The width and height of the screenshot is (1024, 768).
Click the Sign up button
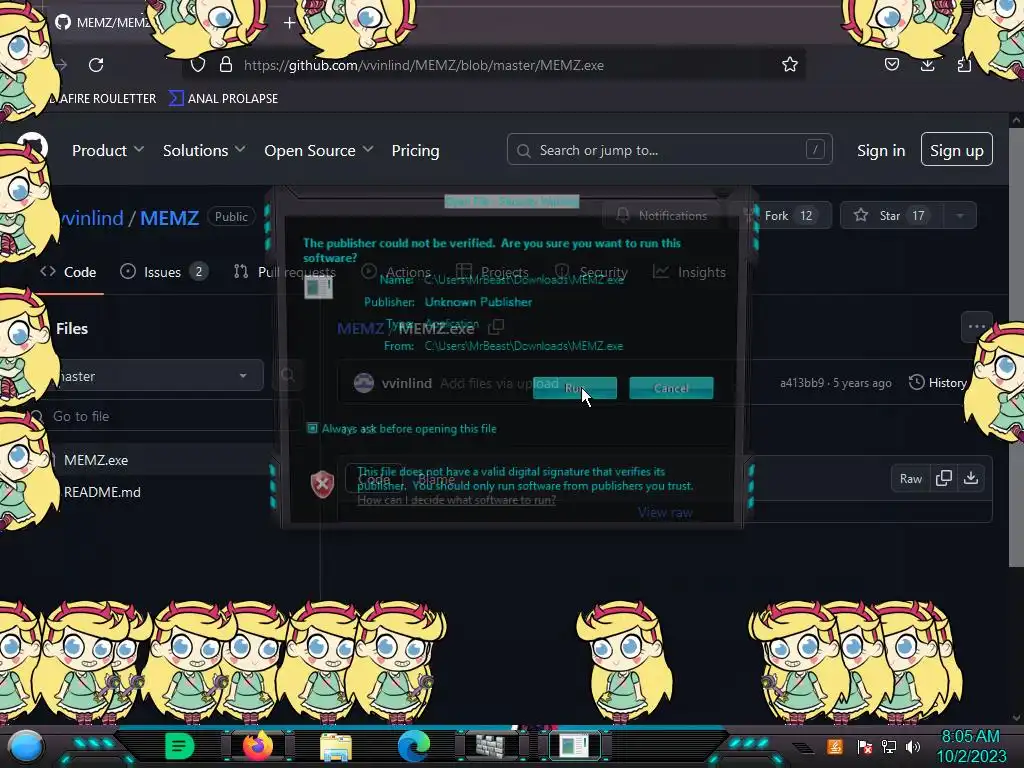tap(957, 150)
